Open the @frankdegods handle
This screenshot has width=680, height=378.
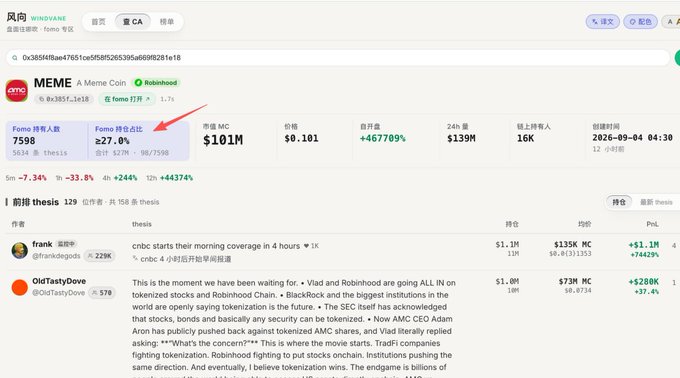pyautogui.click(x=56, y=256)
